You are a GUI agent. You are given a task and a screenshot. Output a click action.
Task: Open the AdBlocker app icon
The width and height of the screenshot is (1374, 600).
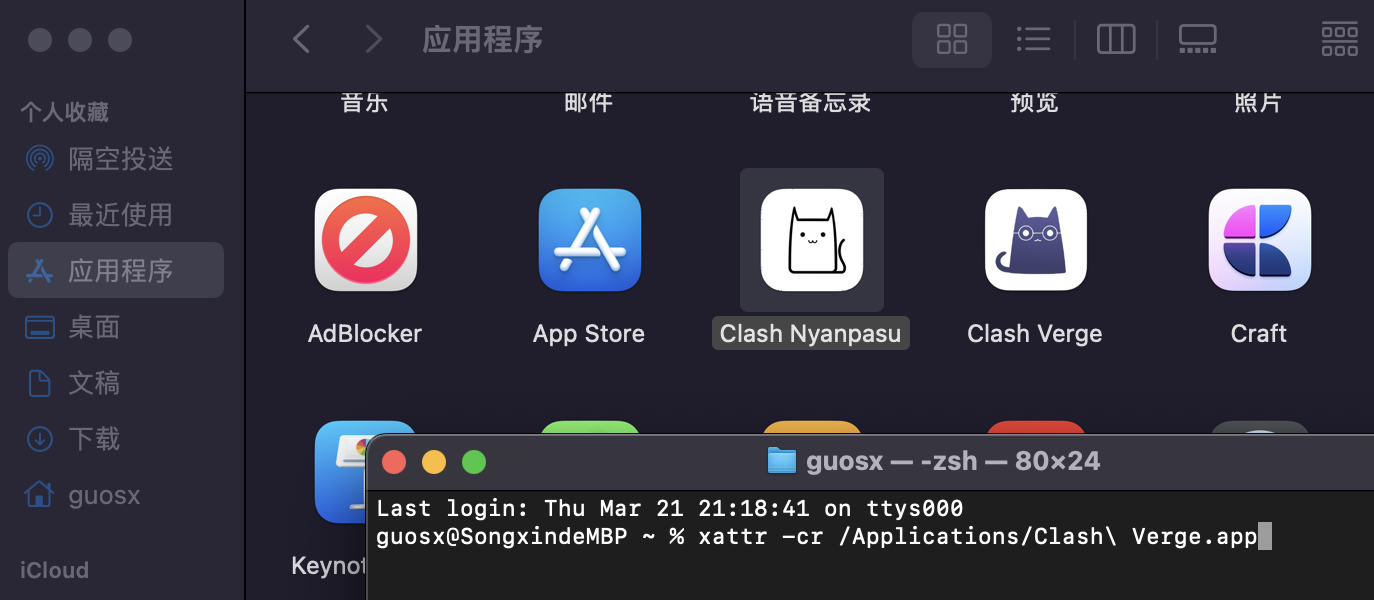tap(365, 241)
